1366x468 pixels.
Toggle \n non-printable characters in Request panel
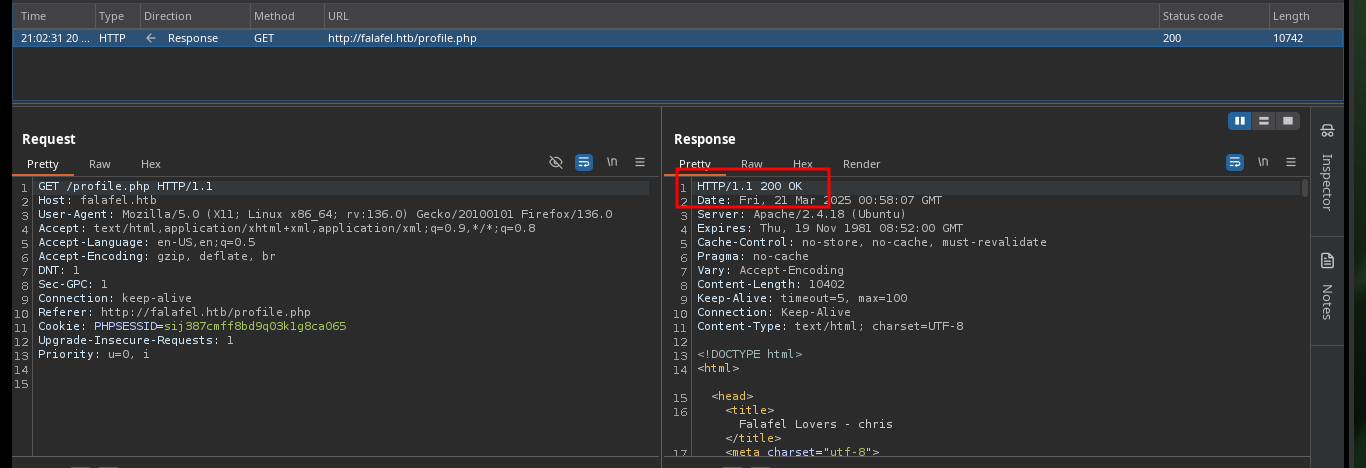click(612, 162)
